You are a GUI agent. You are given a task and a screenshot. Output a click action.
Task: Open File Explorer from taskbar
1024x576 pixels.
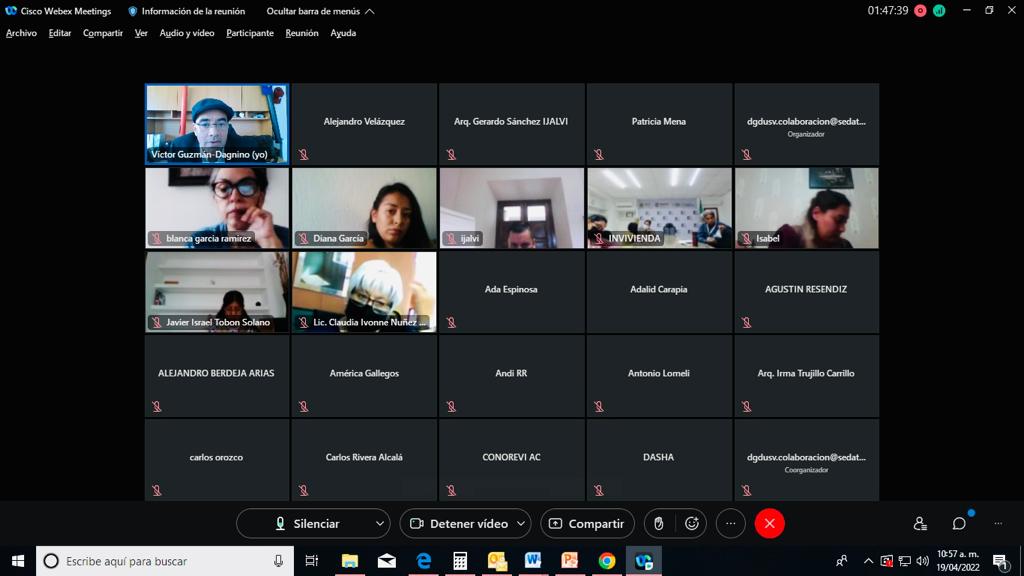(350, 561)
